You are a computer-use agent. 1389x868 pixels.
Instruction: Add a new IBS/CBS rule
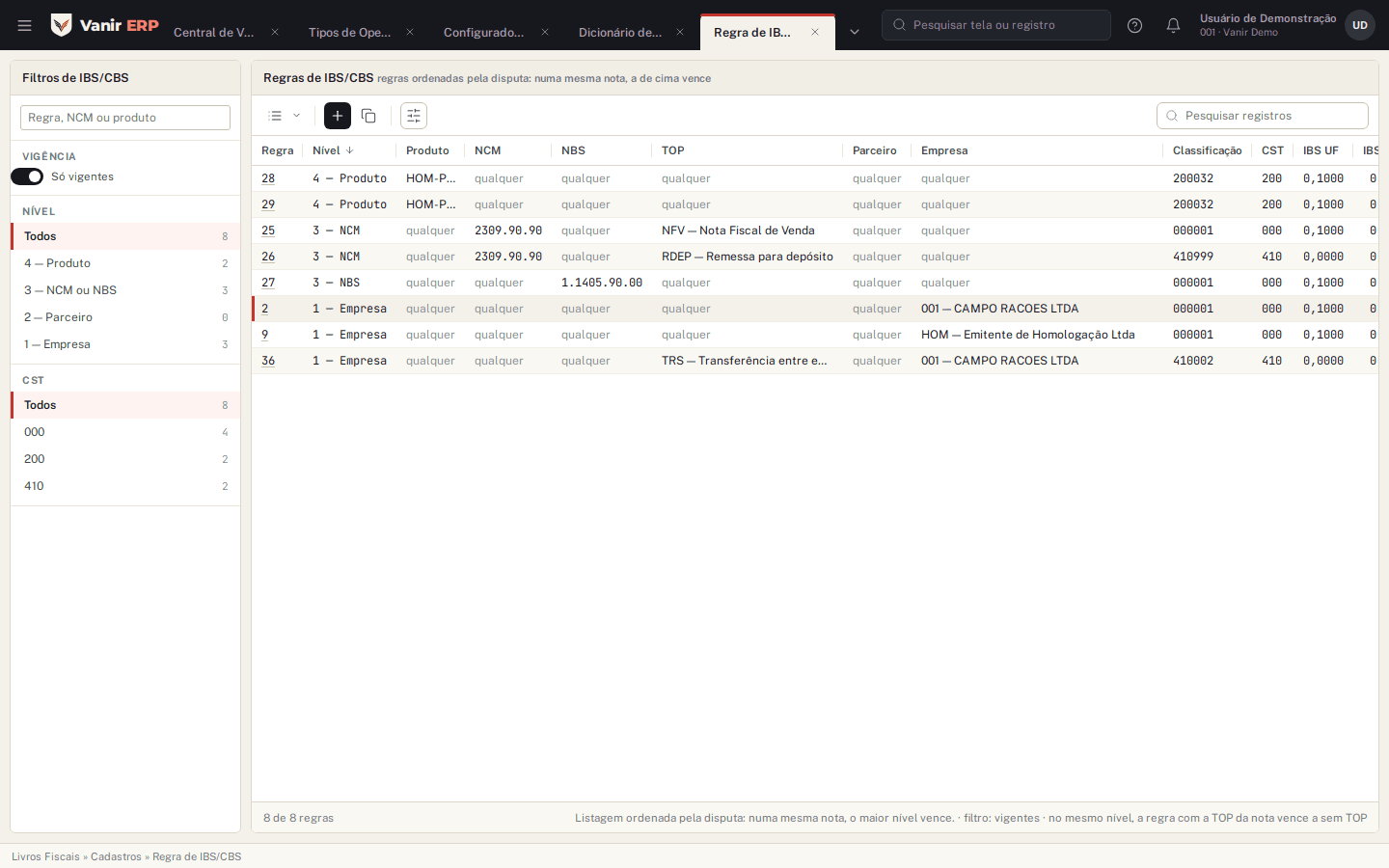[338, 116]
